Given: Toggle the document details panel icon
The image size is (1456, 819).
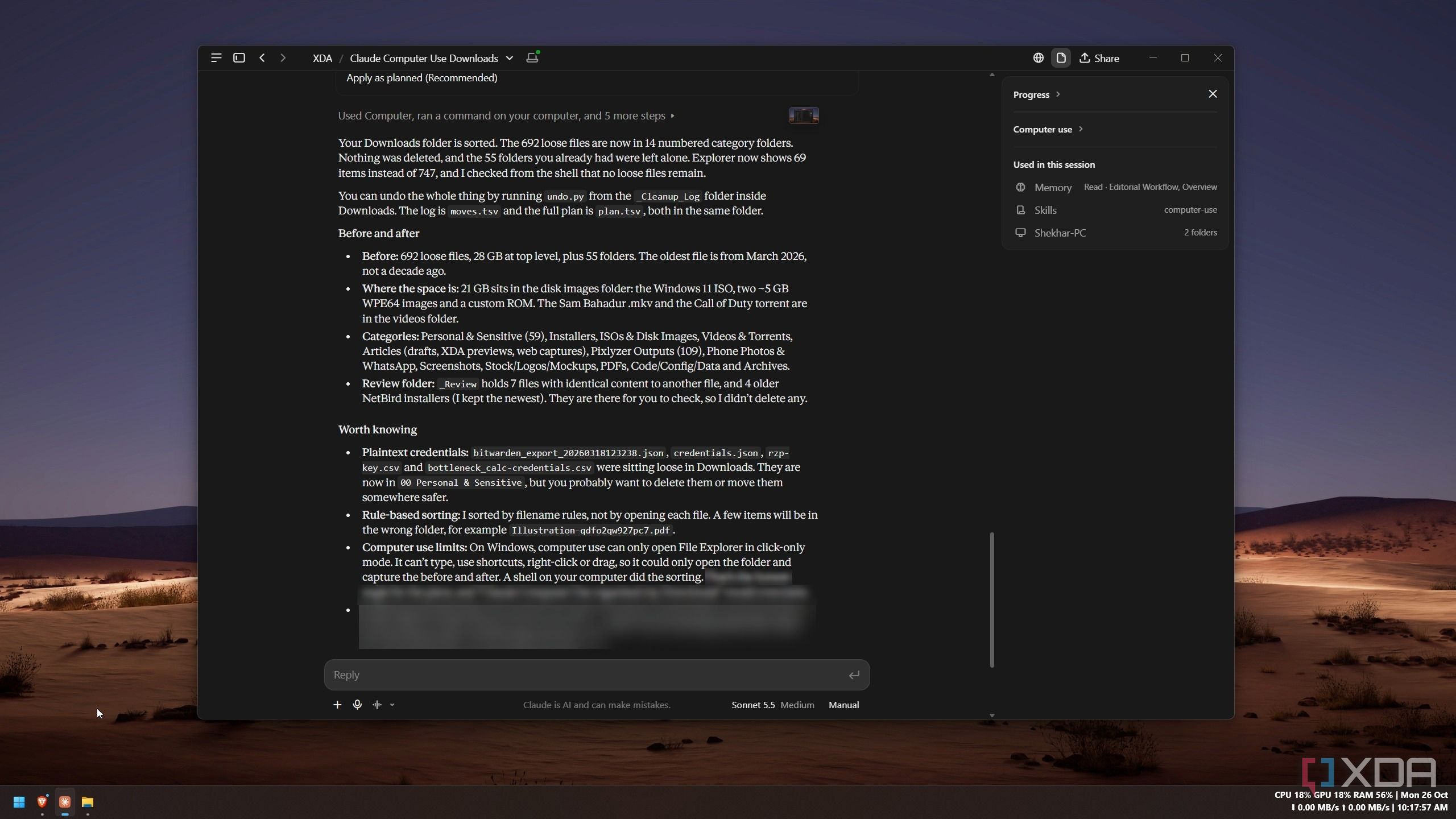Looking at the screenshot, I should (1061, 58).
